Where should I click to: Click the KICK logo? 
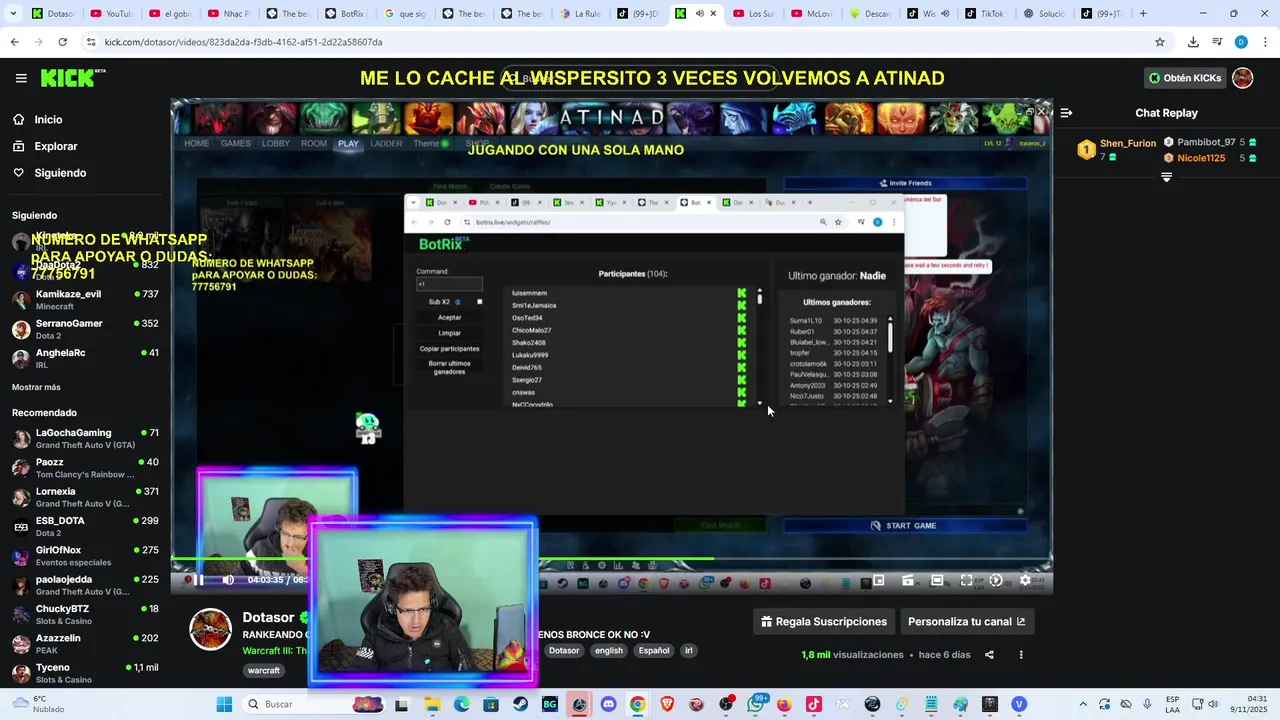73,78
